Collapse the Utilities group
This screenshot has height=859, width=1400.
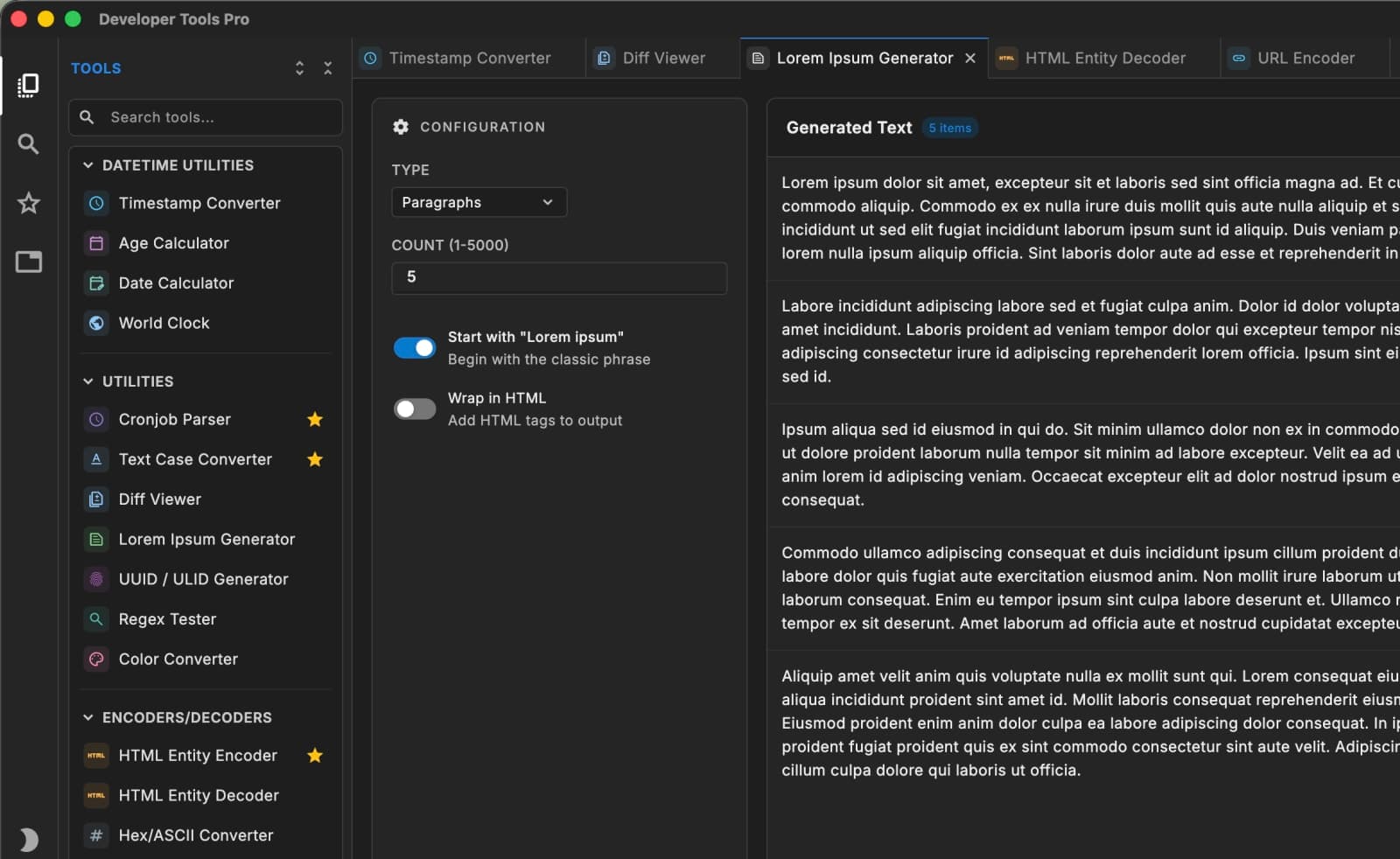(87, 381)
